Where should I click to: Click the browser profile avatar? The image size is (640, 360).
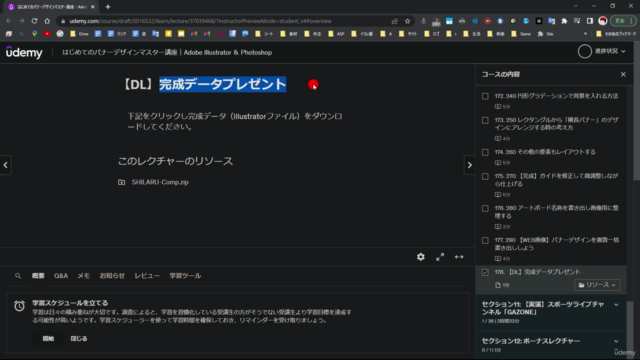(603, 21)
